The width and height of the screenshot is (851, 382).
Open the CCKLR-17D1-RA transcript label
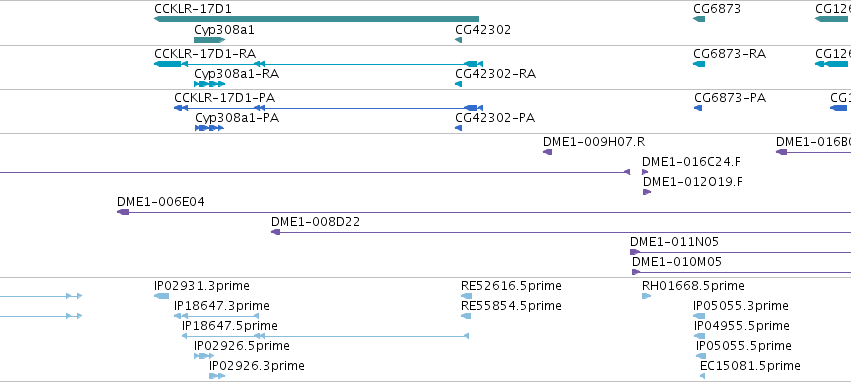[205, 54]
